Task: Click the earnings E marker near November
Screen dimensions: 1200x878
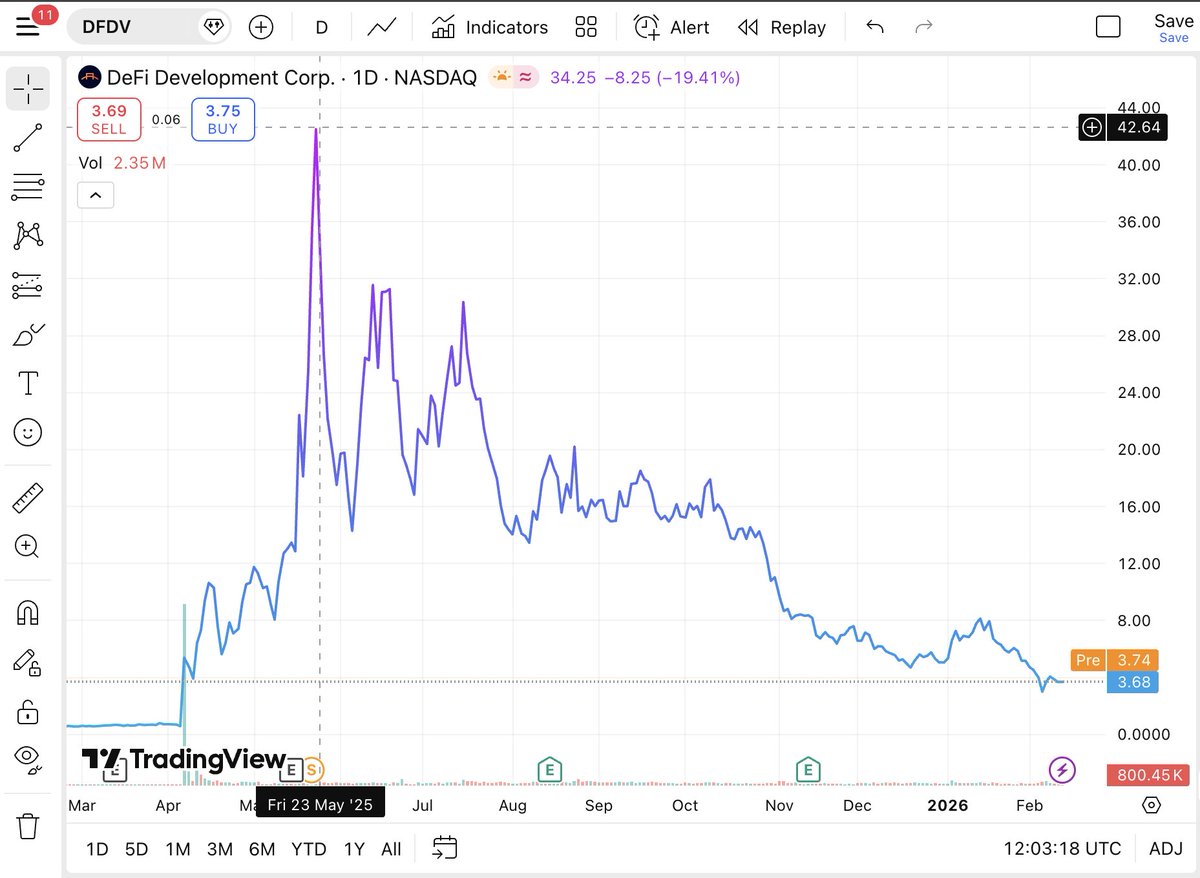Action: pyautogui.click(x=807, y=769)
